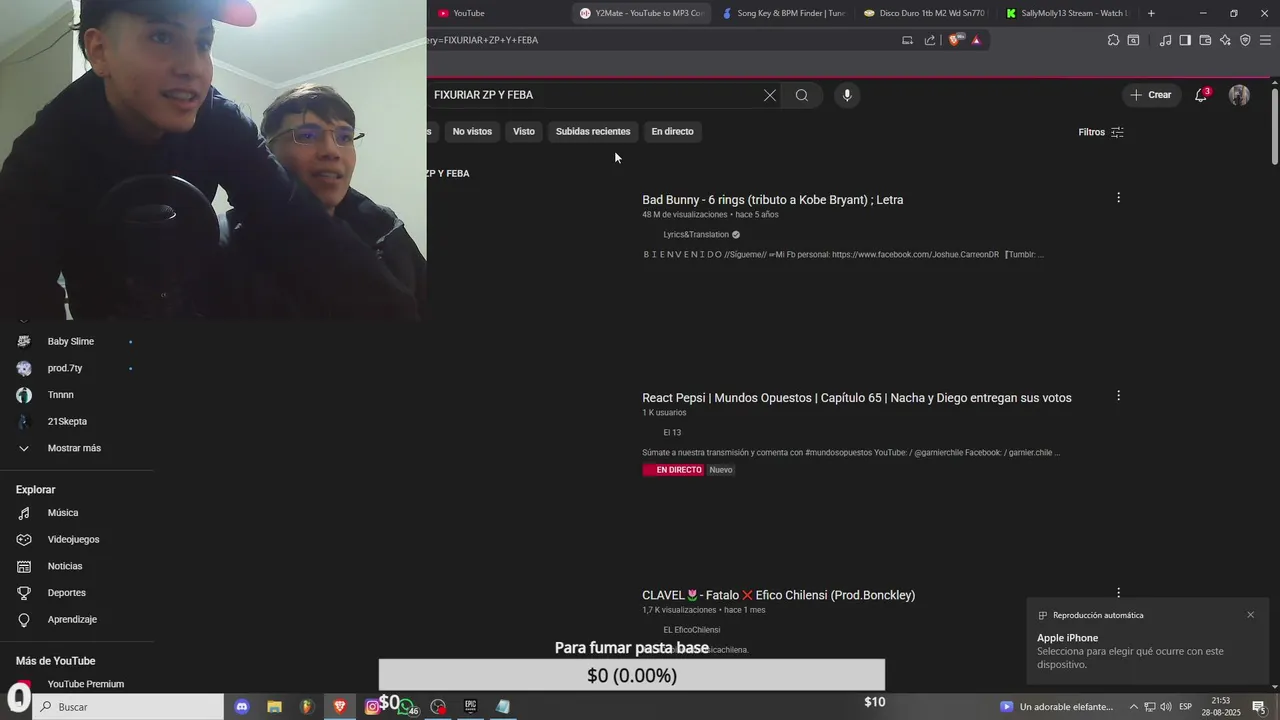The height and width of the screenshot is (720, 1280).
Task: Select the Visto filter chip
Action: click(x=524, y=131)
